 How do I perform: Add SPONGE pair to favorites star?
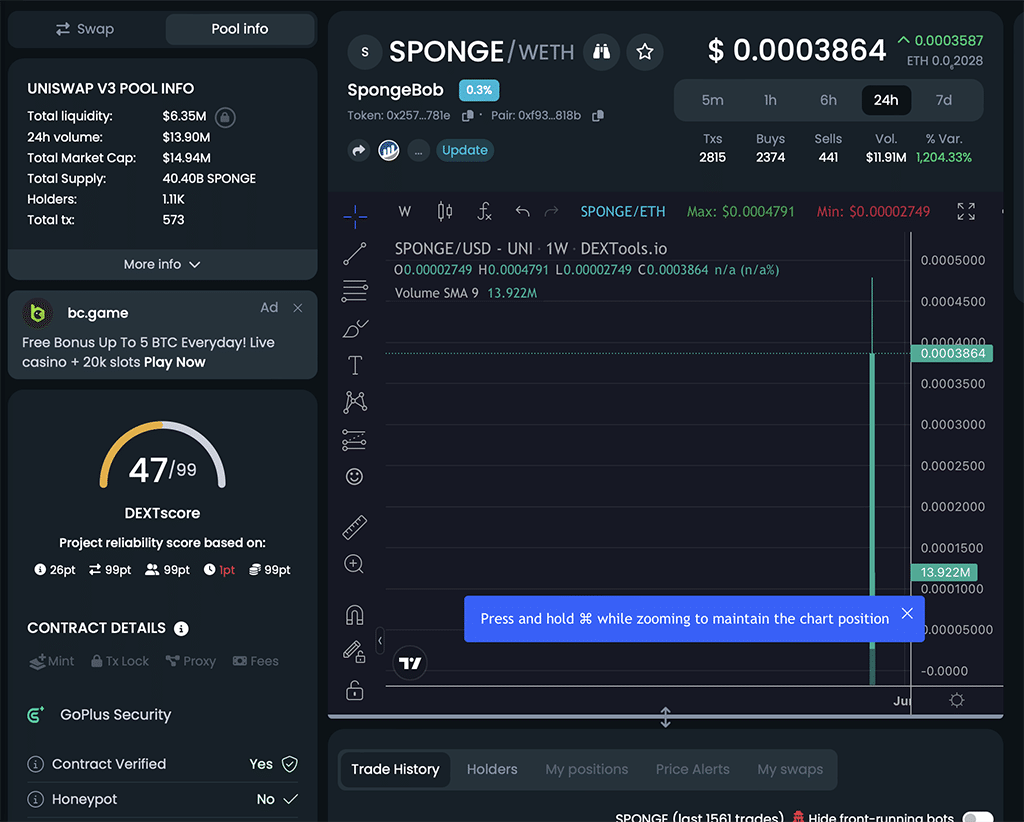[645, 52]
